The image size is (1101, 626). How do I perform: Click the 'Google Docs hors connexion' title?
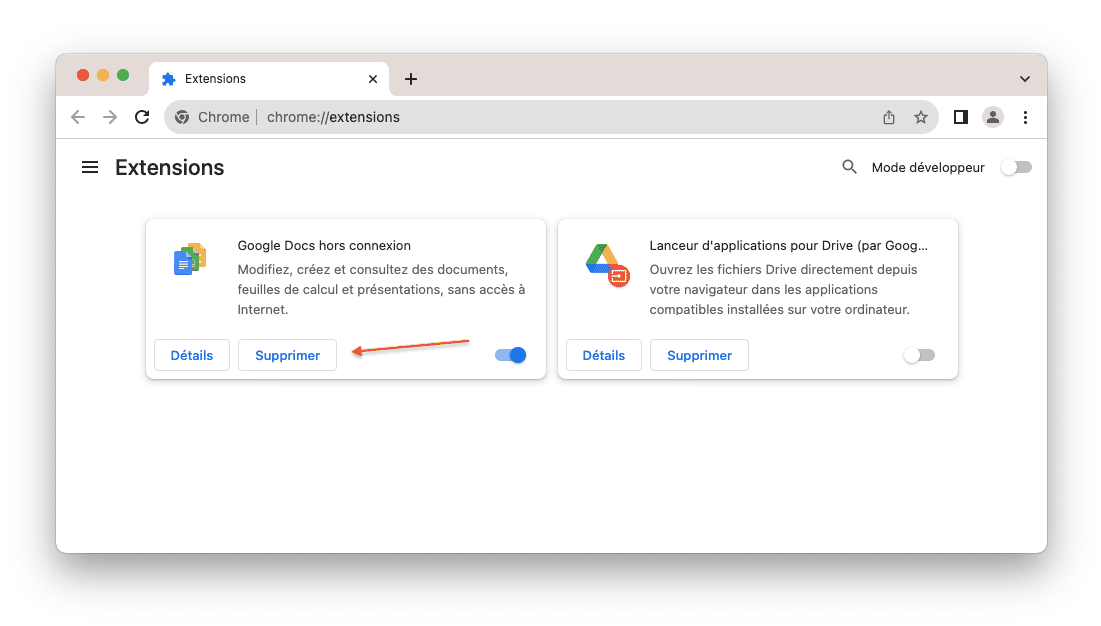point(324,246)
